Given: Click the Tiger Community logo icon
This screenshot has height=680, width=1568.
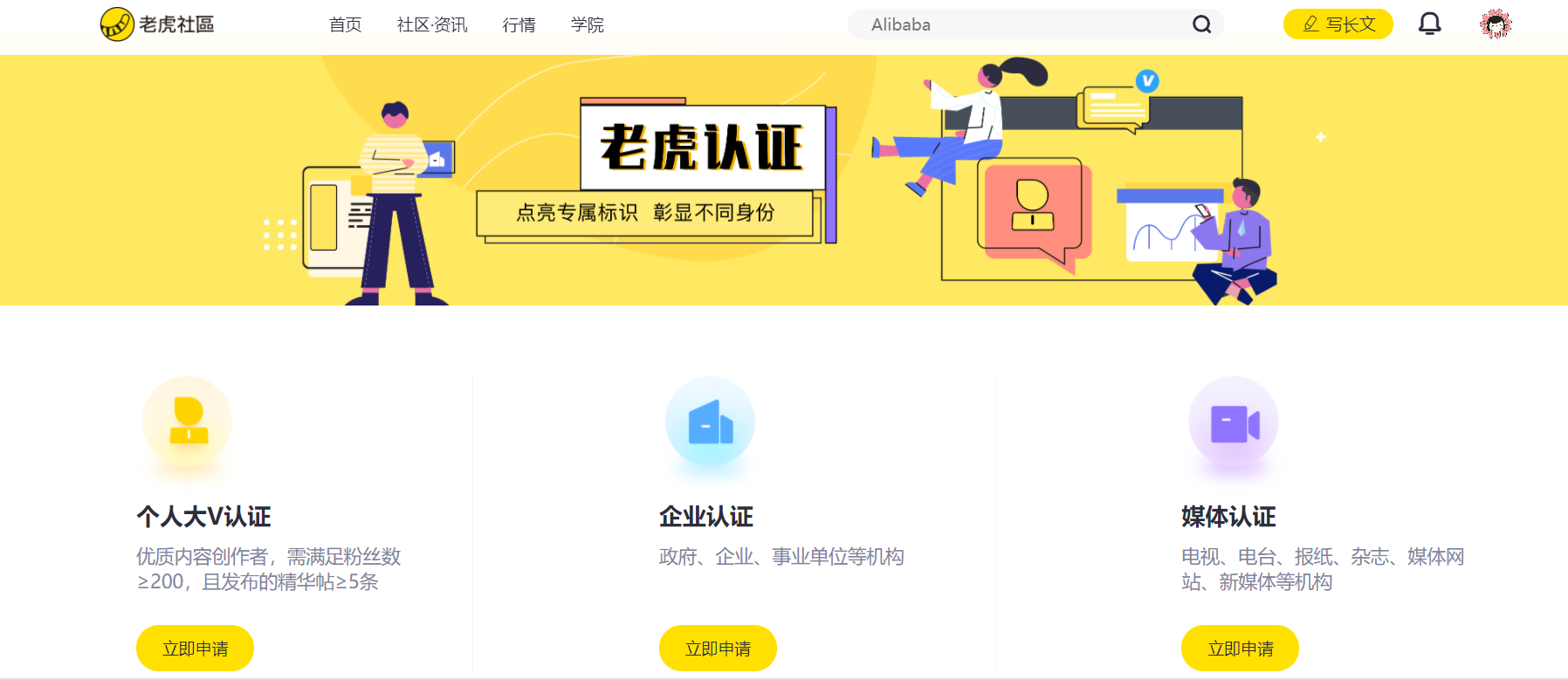Looking at the screenshot, I should click(x=117, y=24).
